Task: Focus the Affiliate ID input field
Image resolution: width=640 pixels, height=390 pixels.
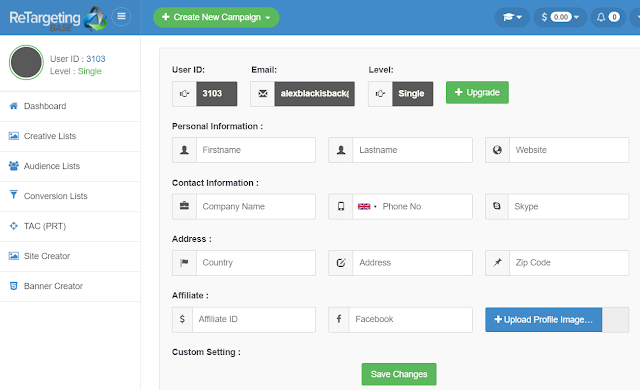Action: coord(254,319)
